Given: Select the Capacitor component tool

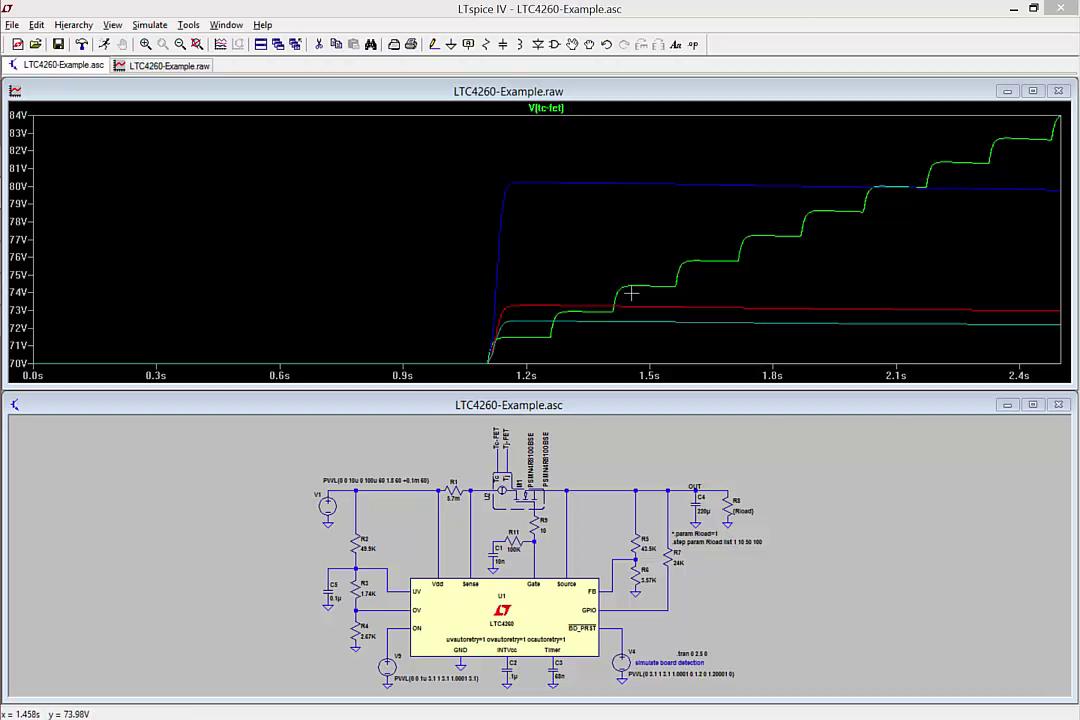Looking at the screenshot, I should click(x=503, y=44).
